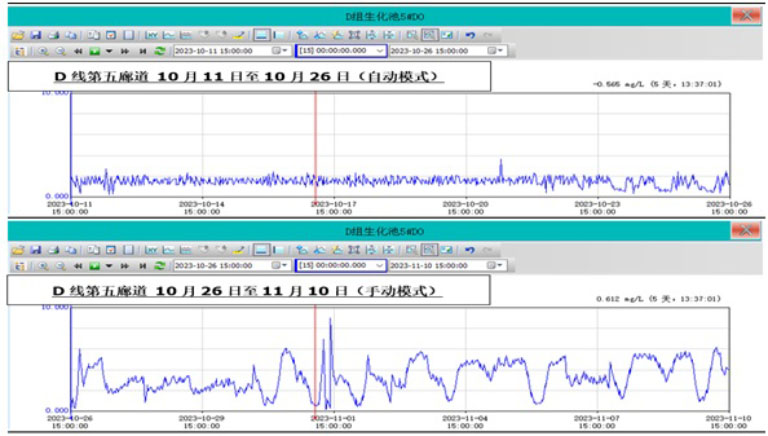
Task: Expand the [15] 00:00:00.000 time span combo in bottom window
Action: point(380,265)
